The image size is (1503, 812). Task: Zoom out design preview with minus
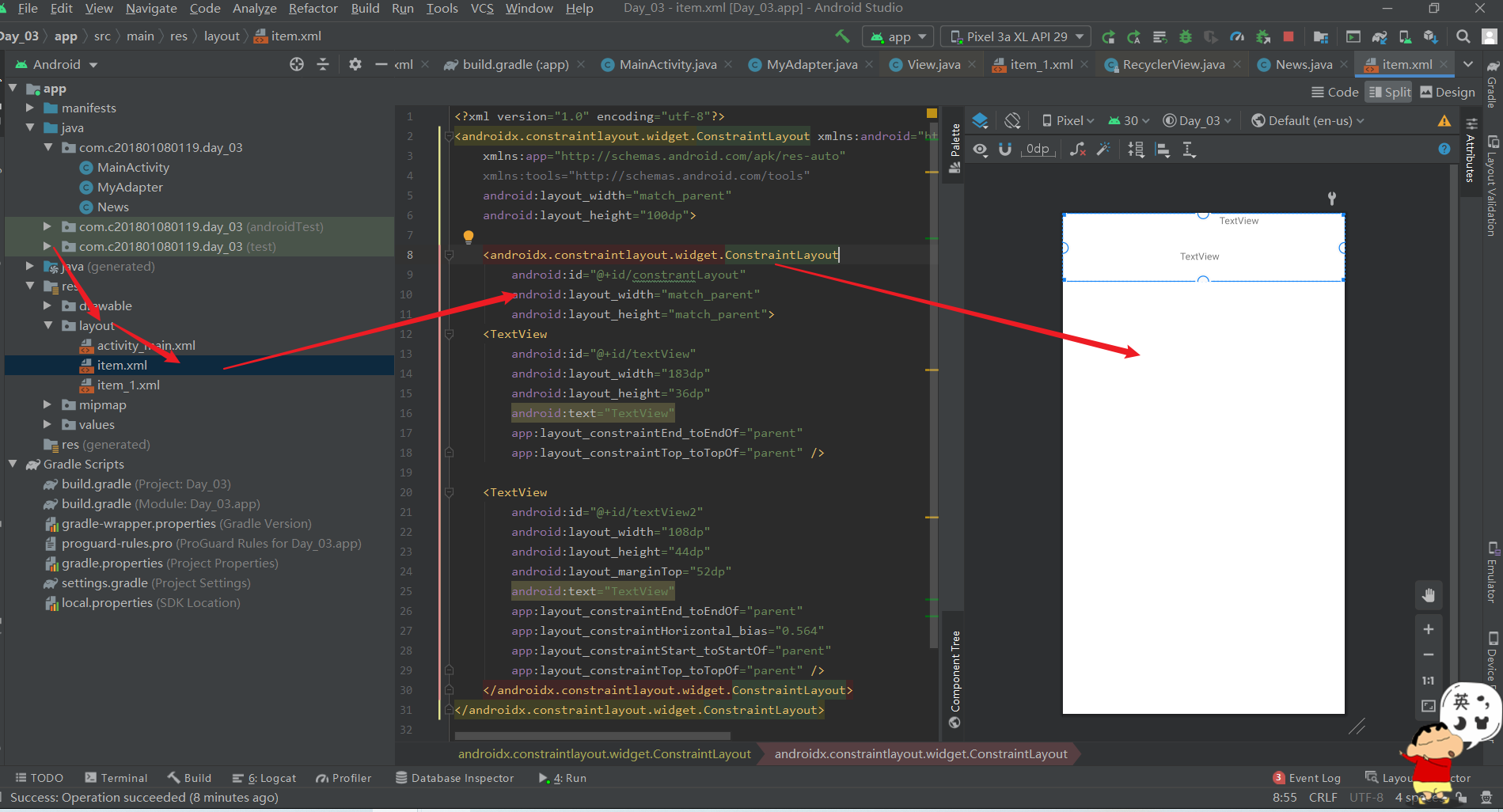[1429, 655]
